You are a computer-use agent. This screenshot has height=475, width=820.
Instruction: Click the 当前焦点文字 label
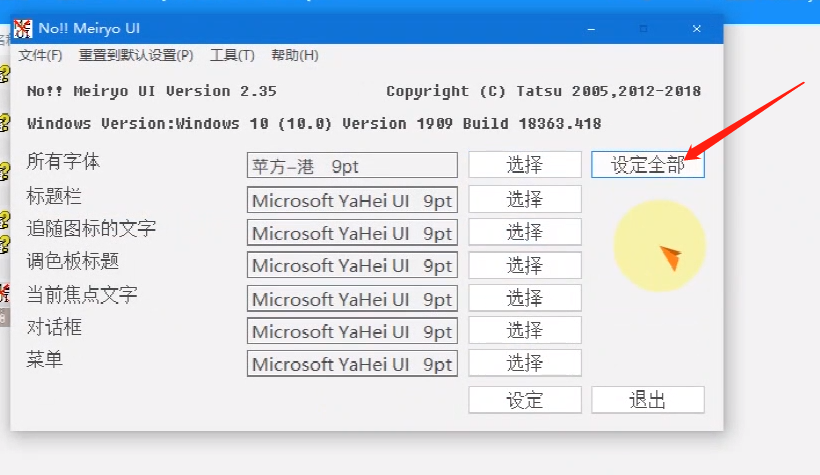(82, 295)
